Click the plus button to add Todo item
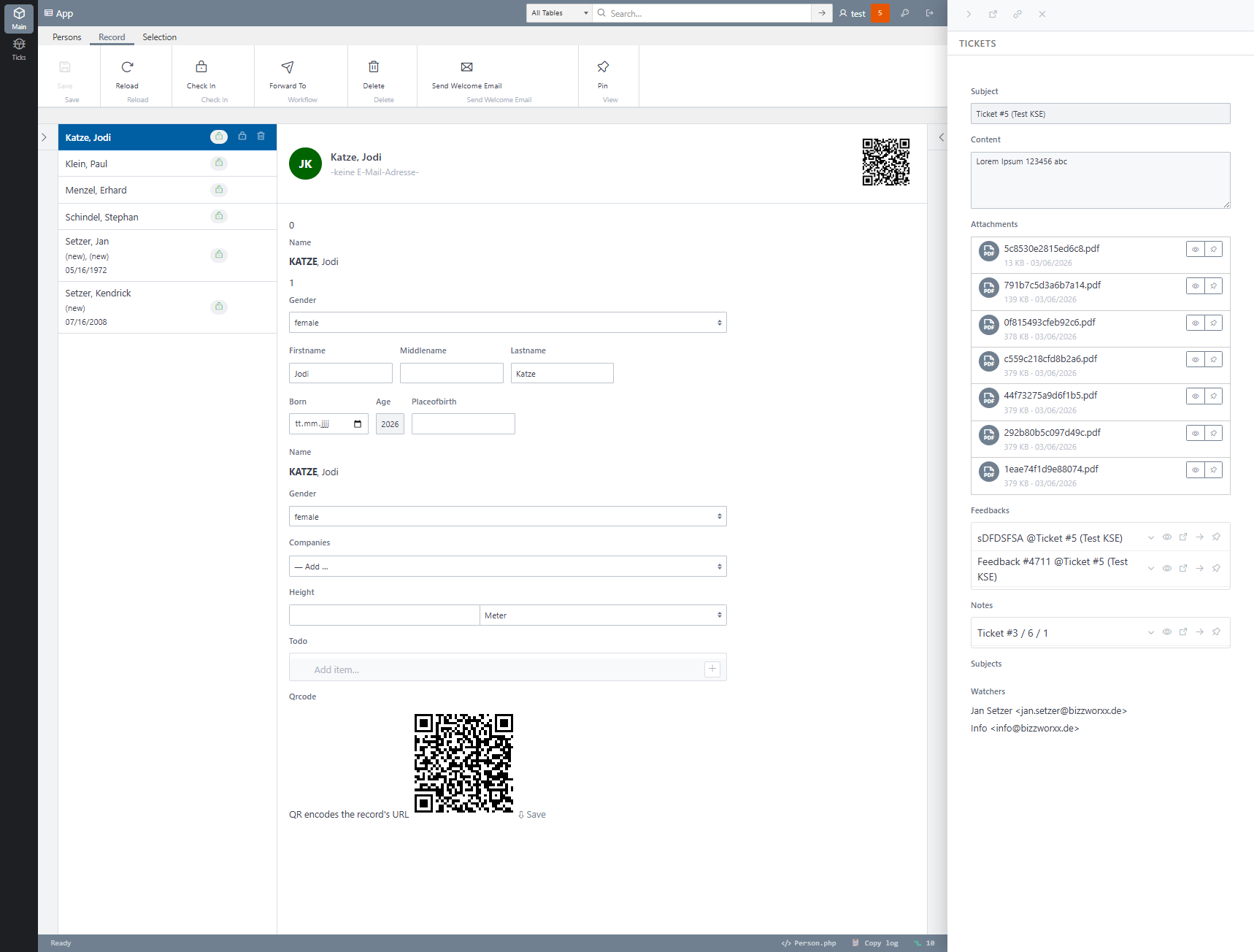1254x952 pixels. tap(712, 669)
